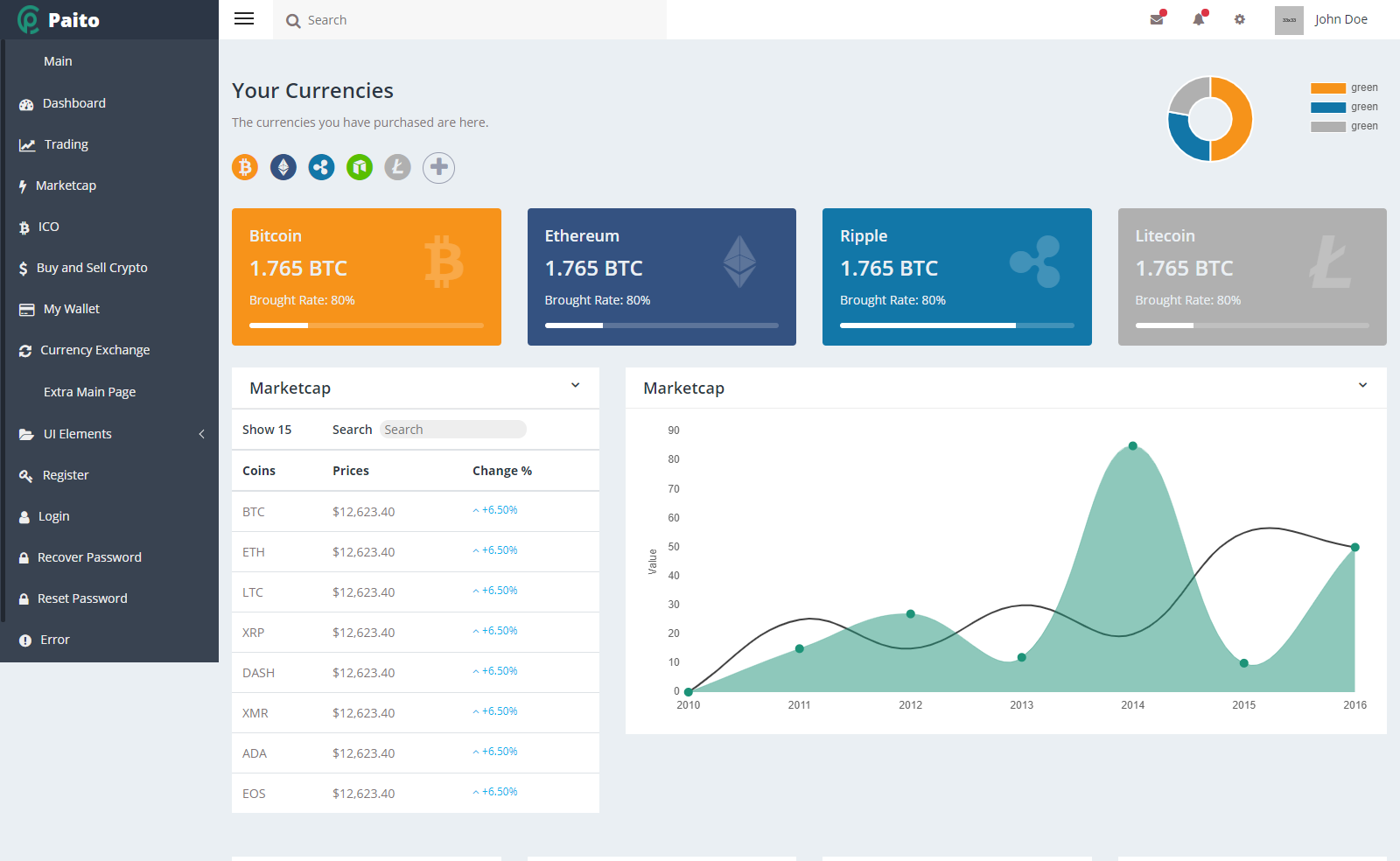Open the mail messages icon
The image size is (1400, 861).
1157,19
